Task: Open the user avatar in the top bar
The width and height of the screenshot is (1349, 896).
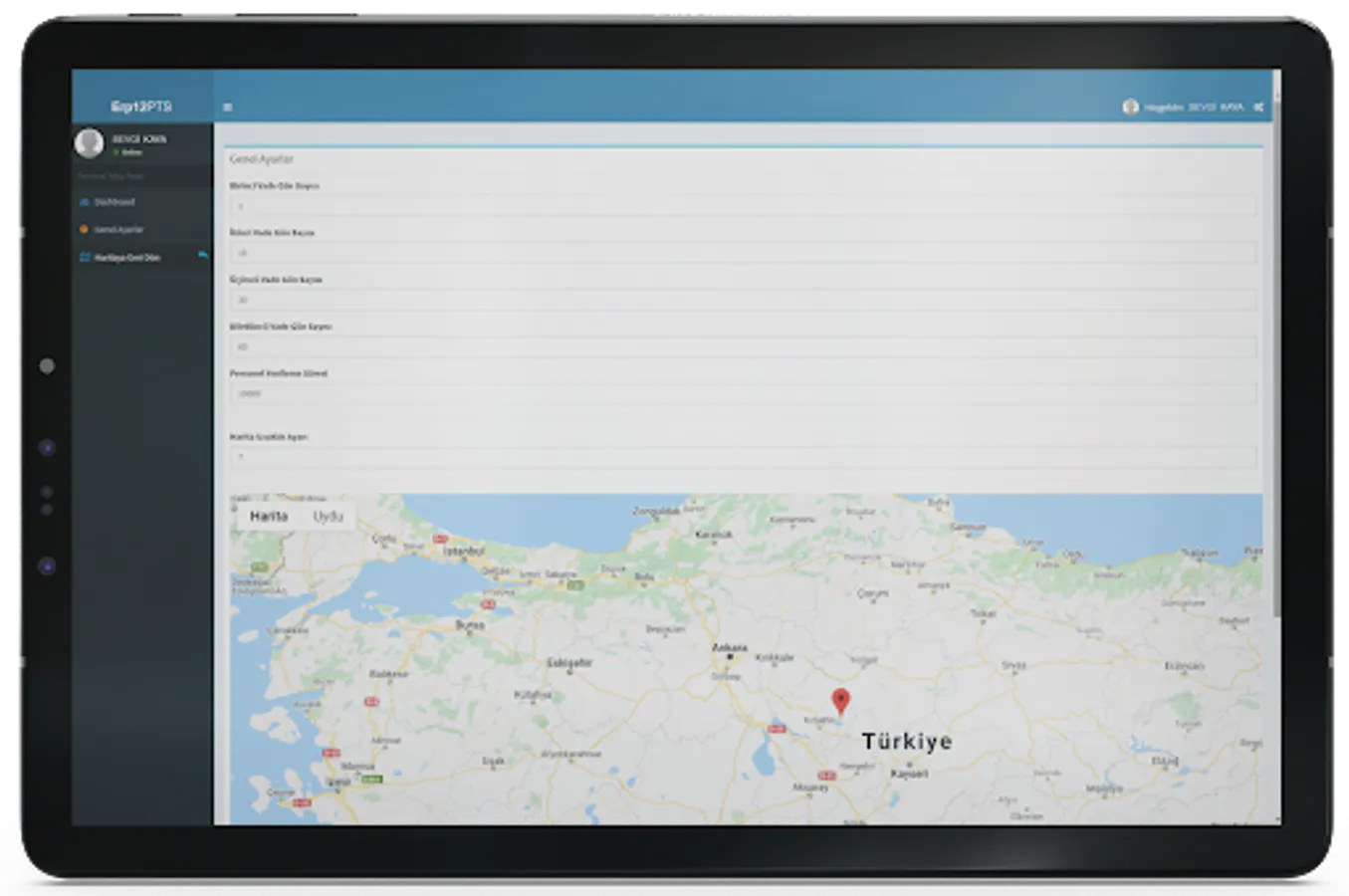Action: [x=1130, y=107]
